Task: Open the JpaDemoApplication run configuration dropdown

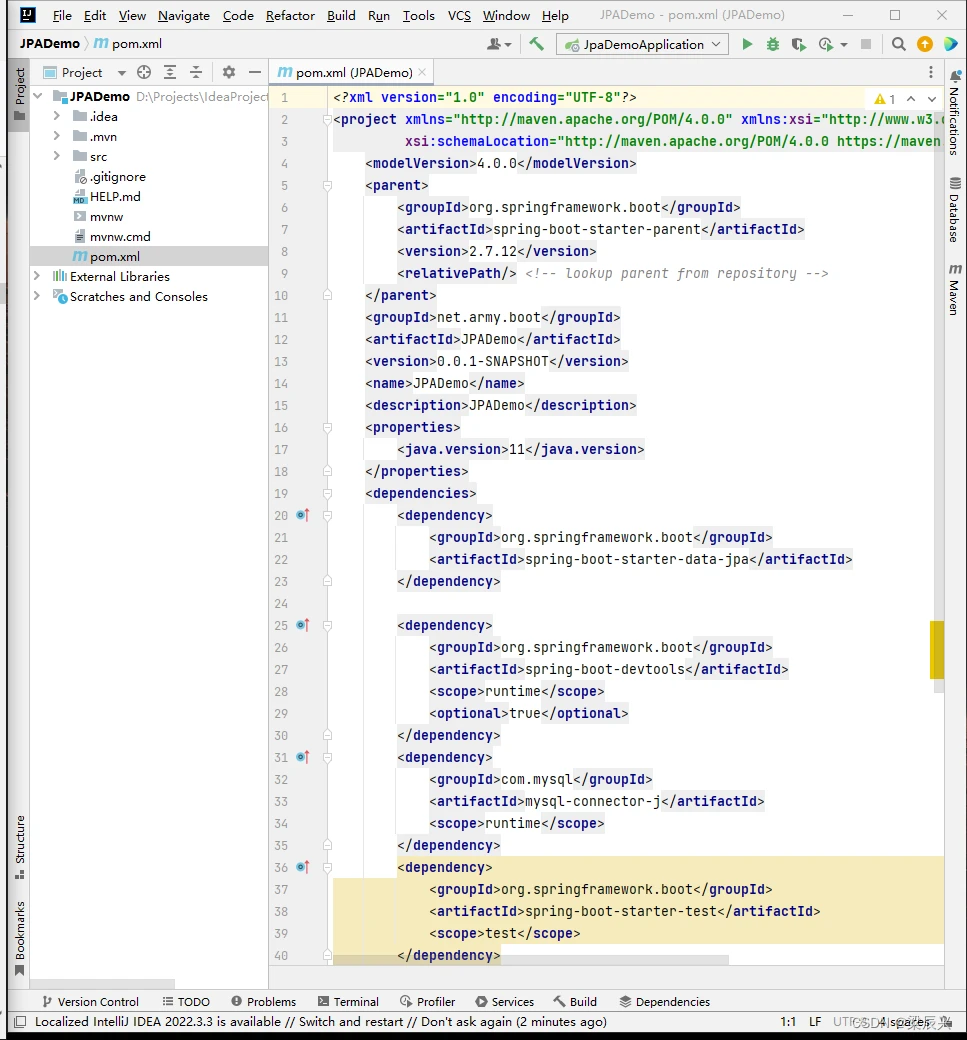Action: 642,44
